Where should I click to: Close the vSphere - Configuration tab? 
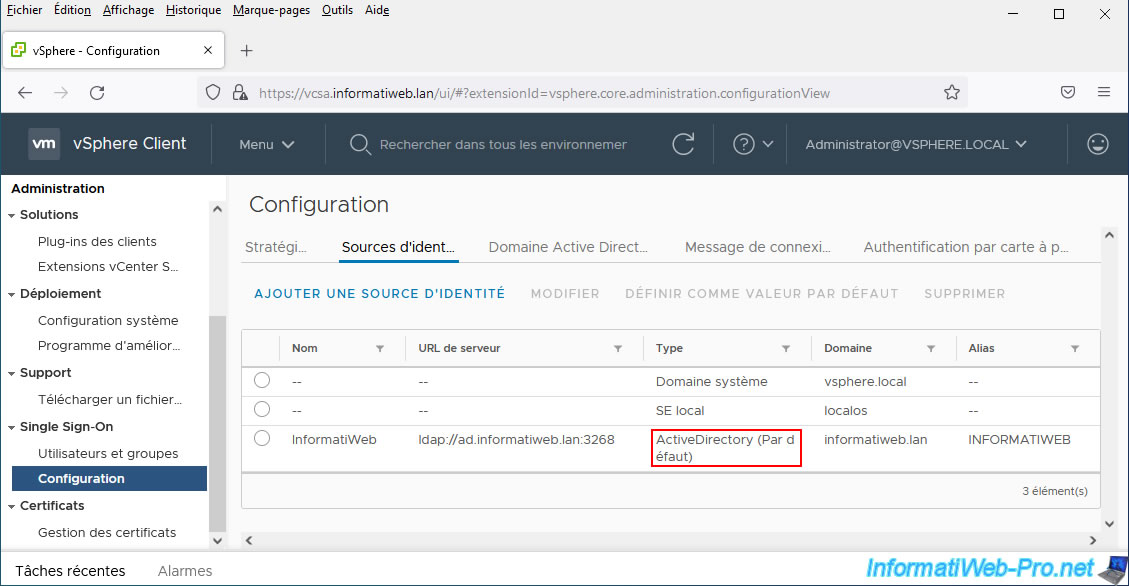coord(208,50)
